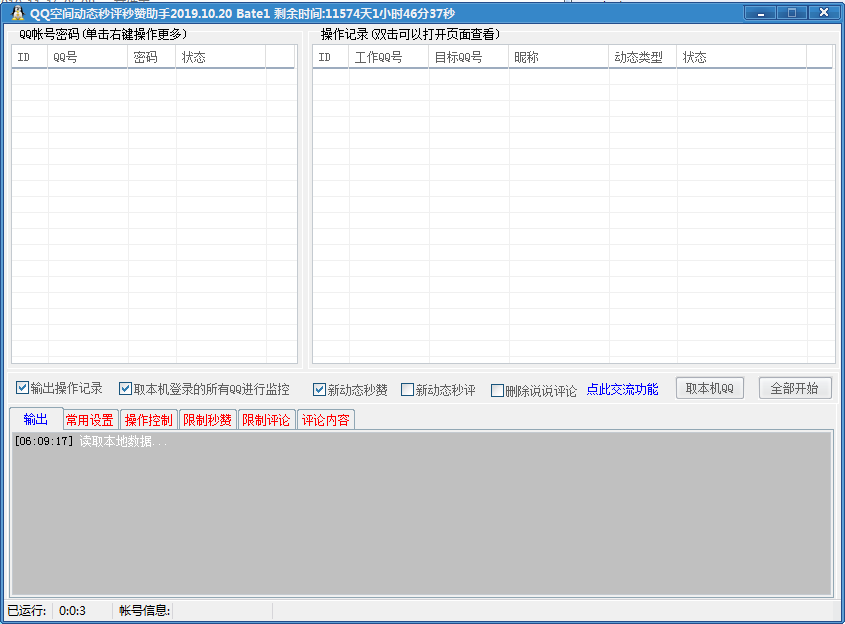Select the 操作控制 tab
This screenshot has width=845, height=624.
click(149, 420)
